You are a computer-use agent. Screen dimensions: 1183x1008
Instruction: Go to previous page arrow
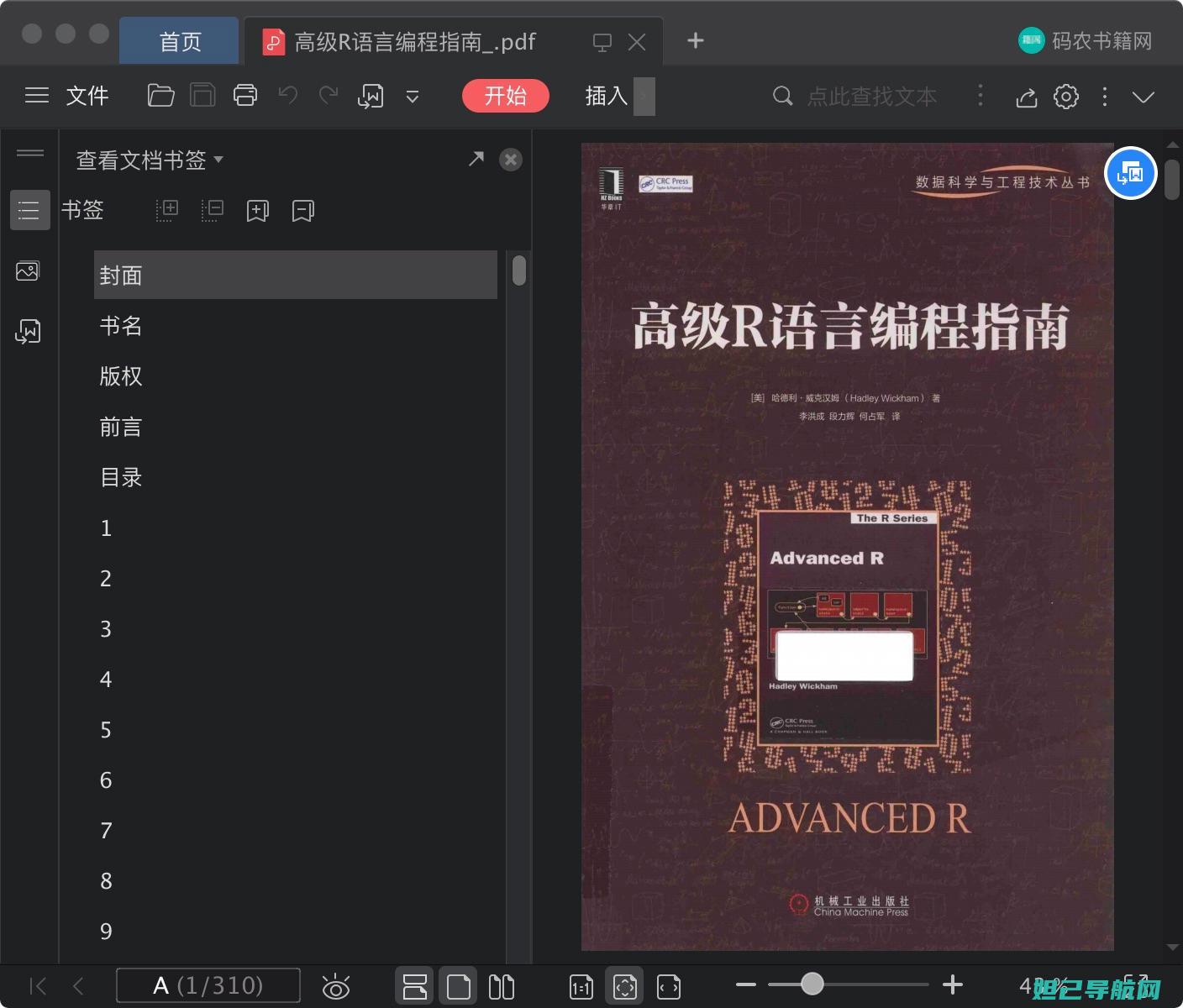[x=79, y=985]
